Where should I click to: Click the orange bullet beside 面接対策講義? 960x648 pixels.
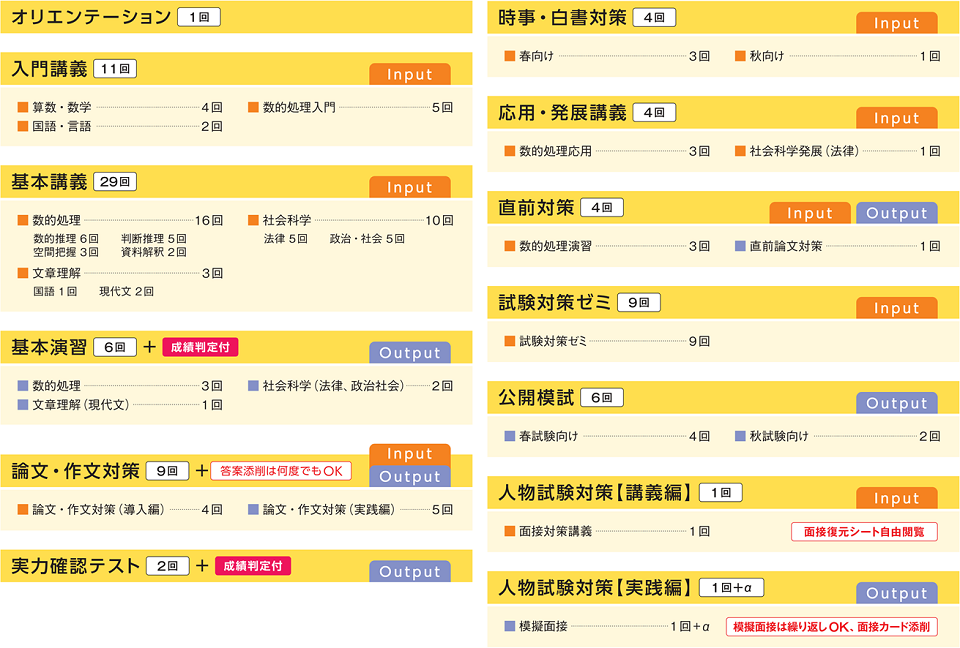[510, 531]
